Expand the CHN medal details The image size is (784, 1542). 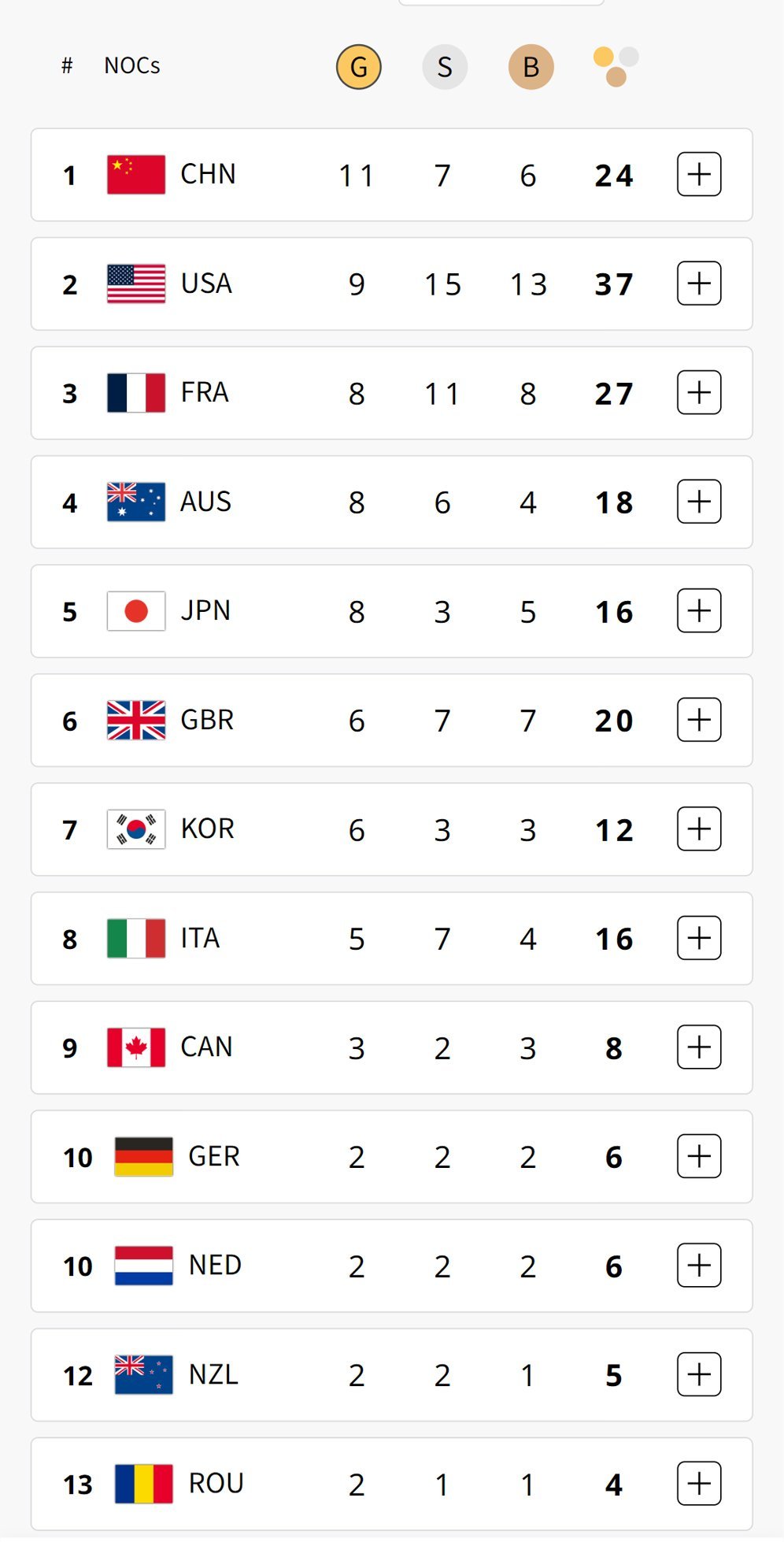point(699,174)
